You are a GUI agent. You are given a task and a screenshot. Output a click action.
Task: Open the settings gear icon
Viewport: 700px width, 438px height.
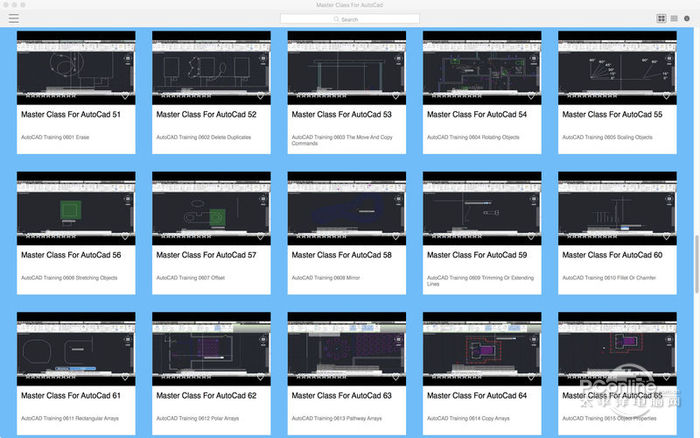(687, 18)
